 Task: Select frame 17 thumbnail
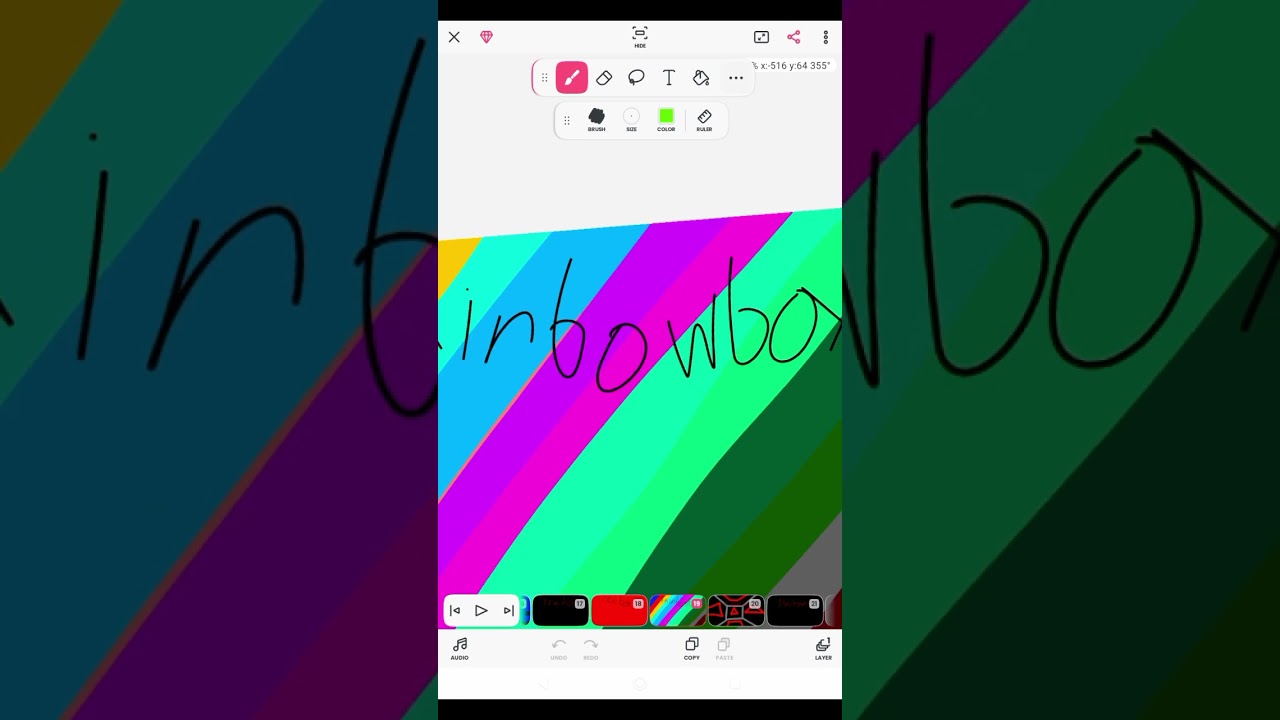[x=561, y=610]
